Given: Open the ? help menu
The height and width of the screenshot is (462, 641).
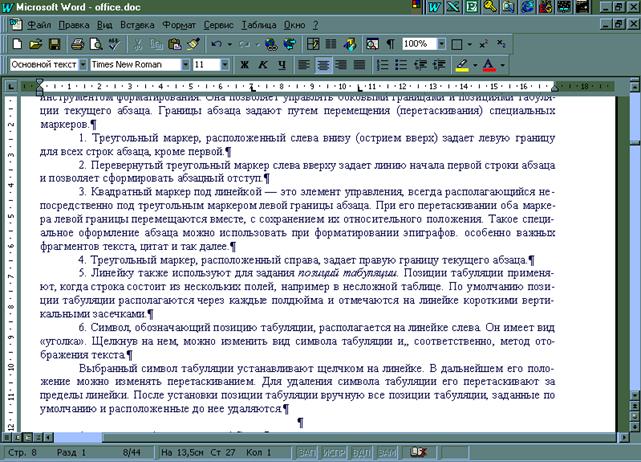Looking at the screenshot, I should tap(315, 25).
